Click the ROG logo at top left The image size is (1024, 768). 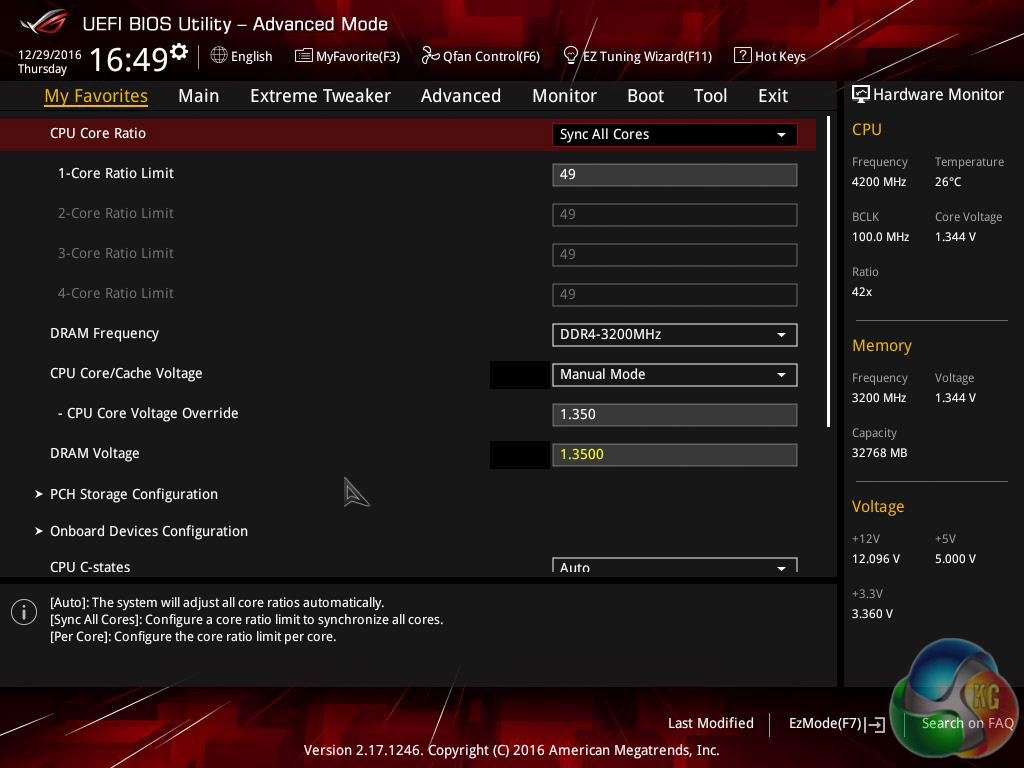[44, 23]
